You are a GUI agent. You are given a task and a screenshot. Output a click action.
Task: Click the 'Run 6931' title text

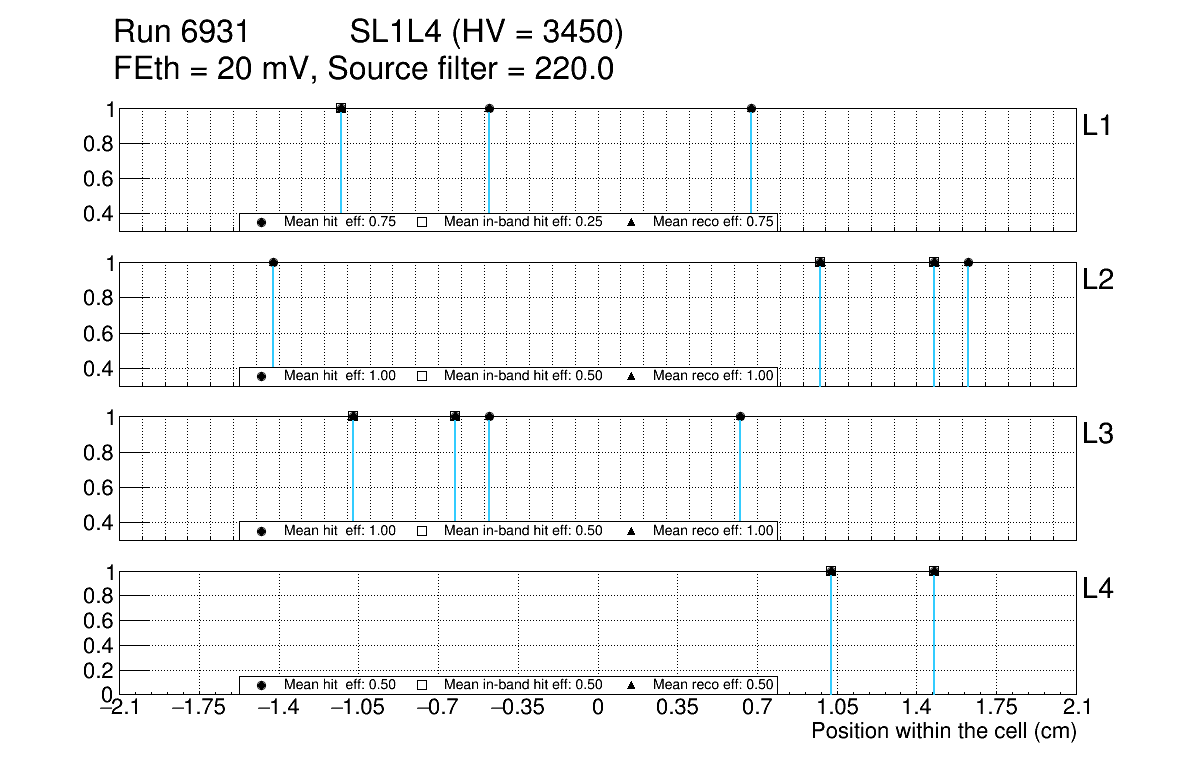(181, 34)
